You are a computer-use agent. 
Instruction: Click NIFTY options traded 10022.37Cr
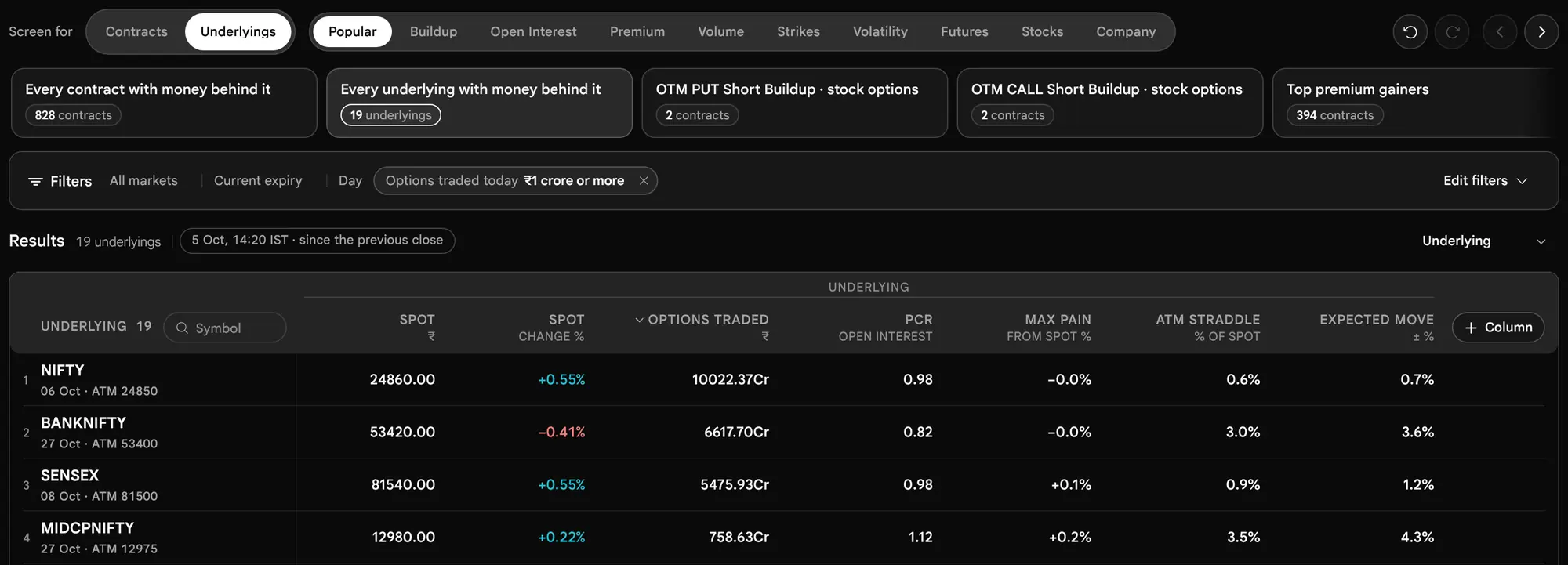point(731,380)
